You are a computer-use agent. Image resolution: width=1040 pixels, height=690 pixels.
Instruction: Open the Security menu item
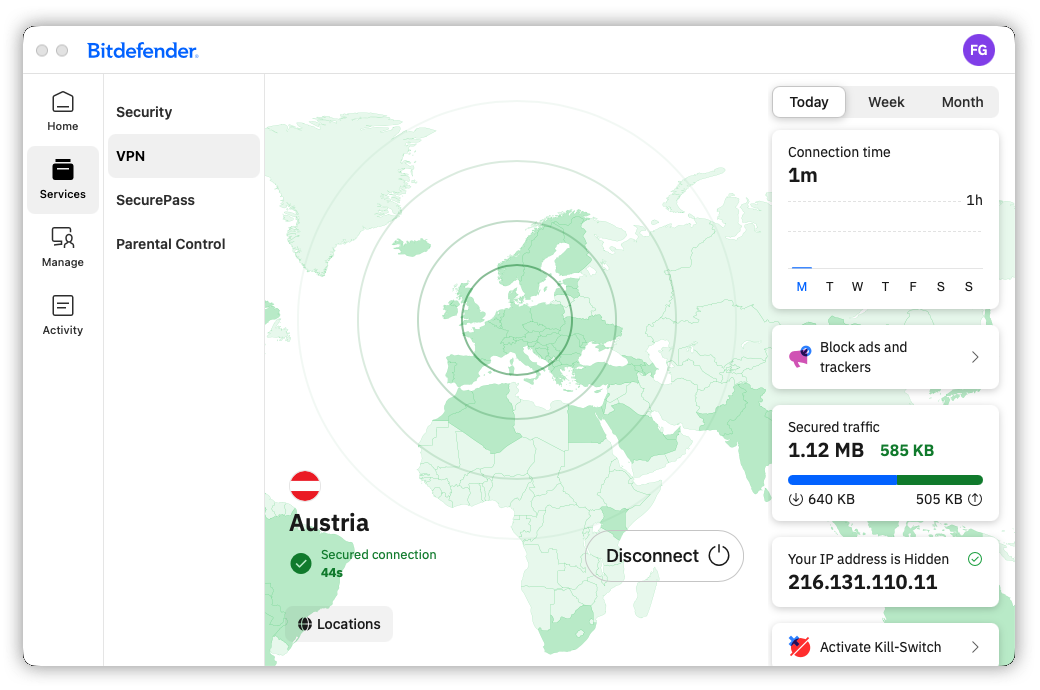(184, 112)
